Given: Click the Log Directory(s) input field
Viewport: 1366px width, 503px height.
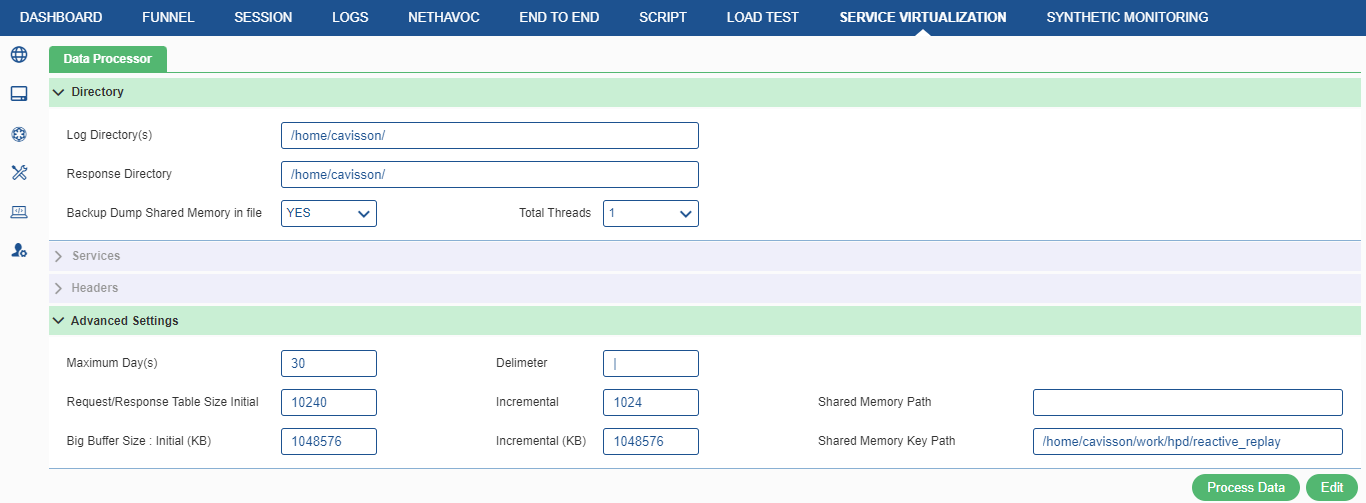Looking at the screenshot, I should [x=490, y=135].
